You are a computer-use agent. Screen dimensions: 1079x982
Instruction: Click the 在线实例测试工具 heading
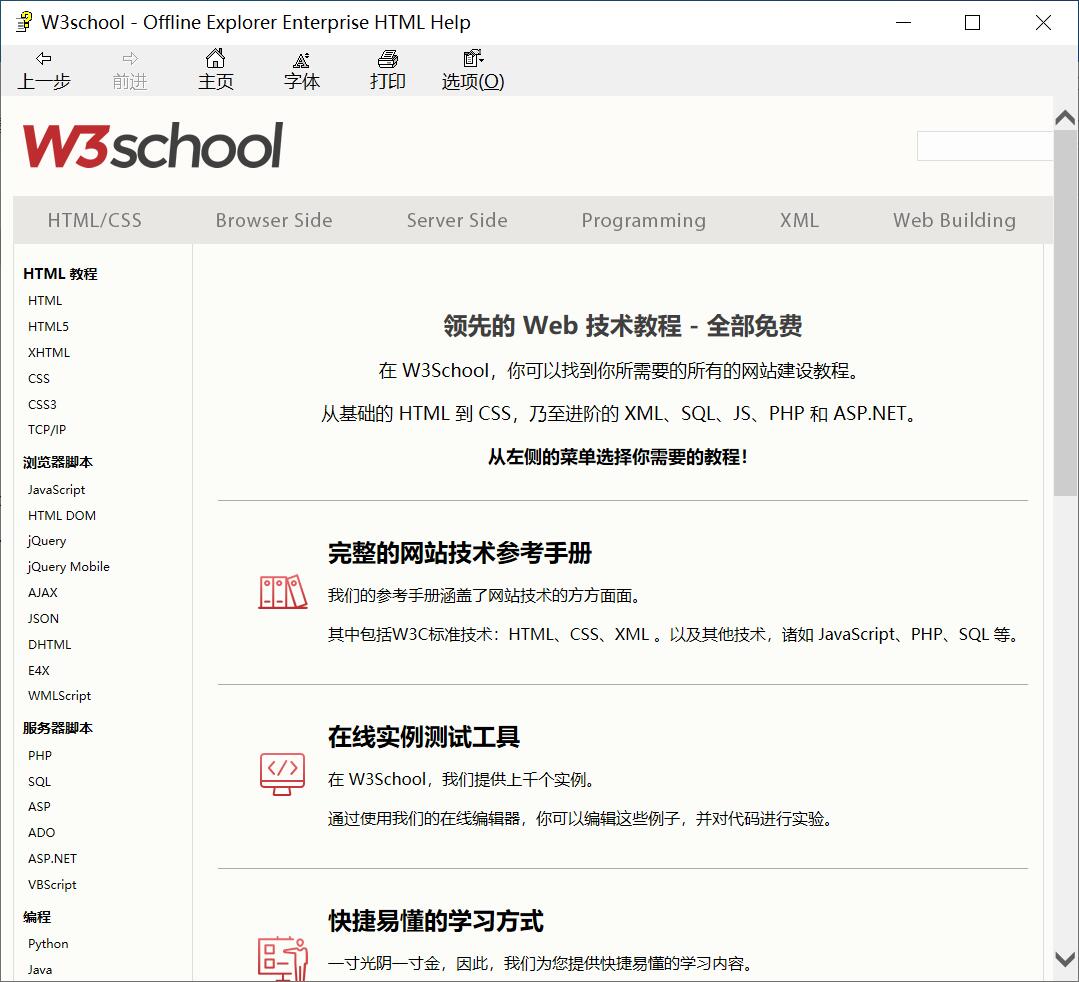[424, 737]
